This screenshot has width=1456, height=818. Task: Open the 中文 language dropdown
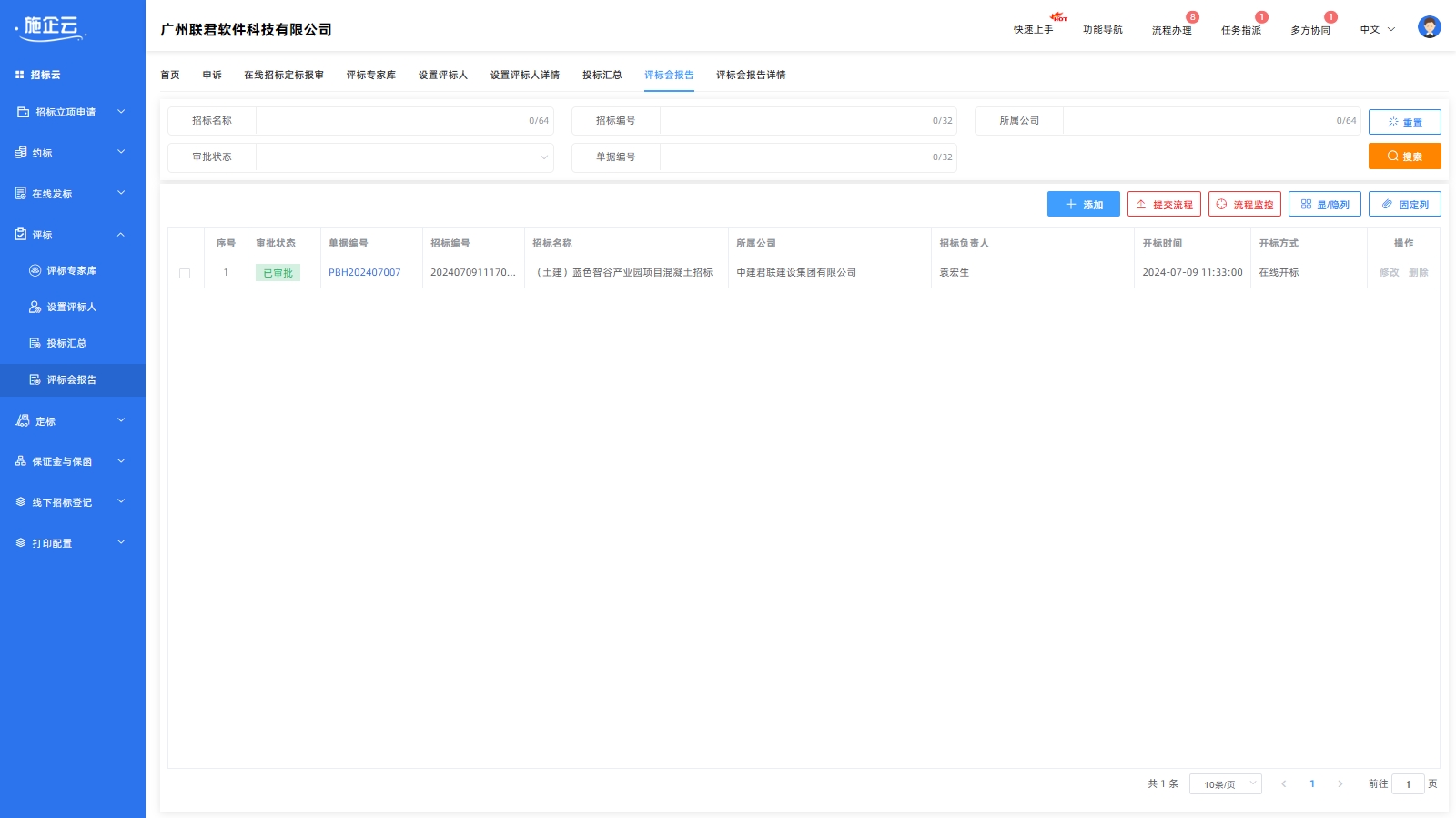(1377, 29)
